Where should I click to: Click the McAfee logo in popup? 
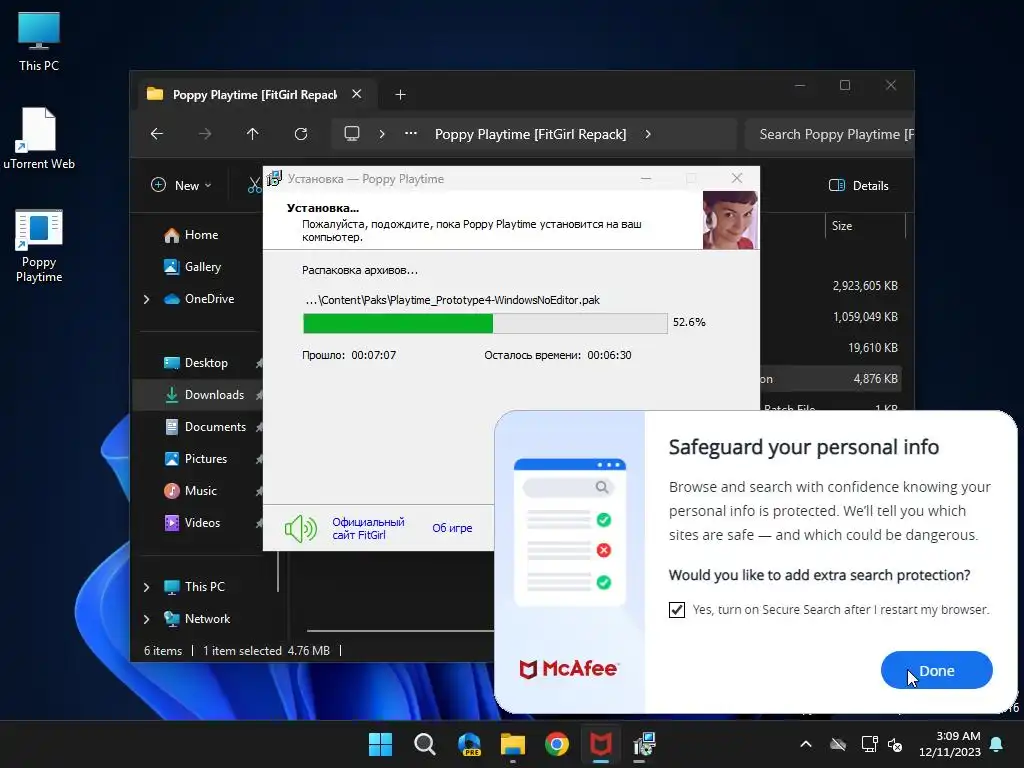pos(568,669)
